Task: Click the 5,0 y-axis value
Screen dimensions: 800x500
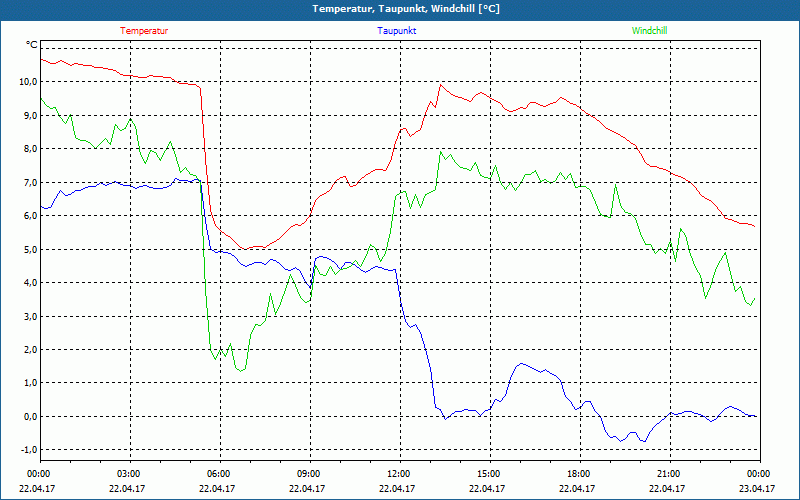Action: pyautogui.click(x=31, y=249)
